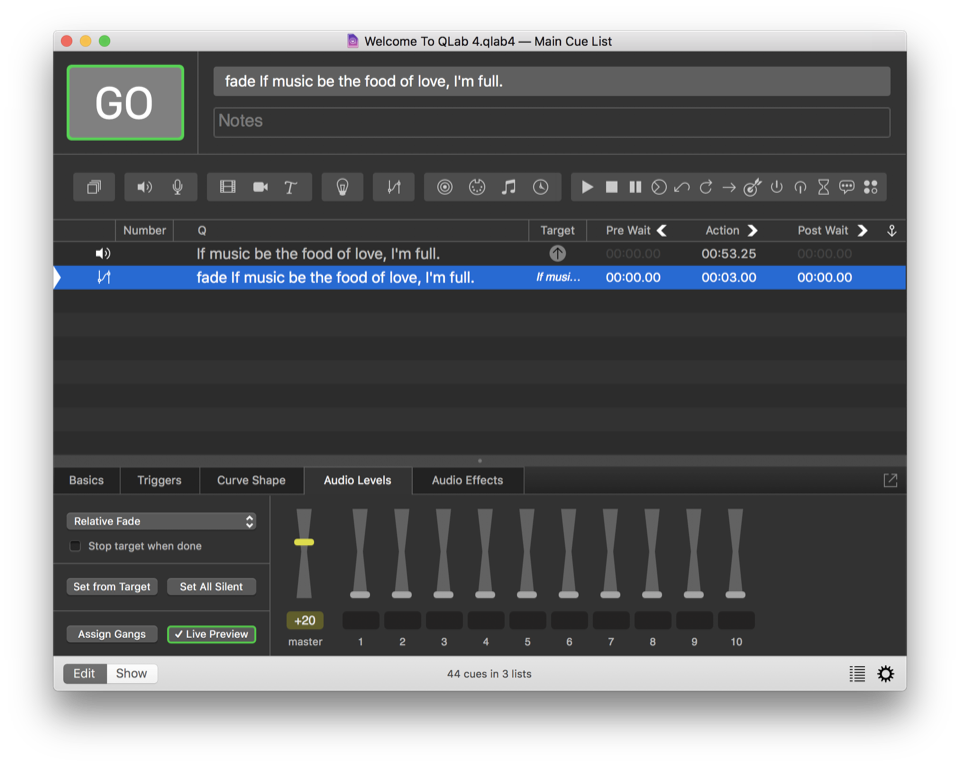This screenshot has height=767, width=960.
Task: Insert a Video cue with filmstrip icon
Action: 228,187
